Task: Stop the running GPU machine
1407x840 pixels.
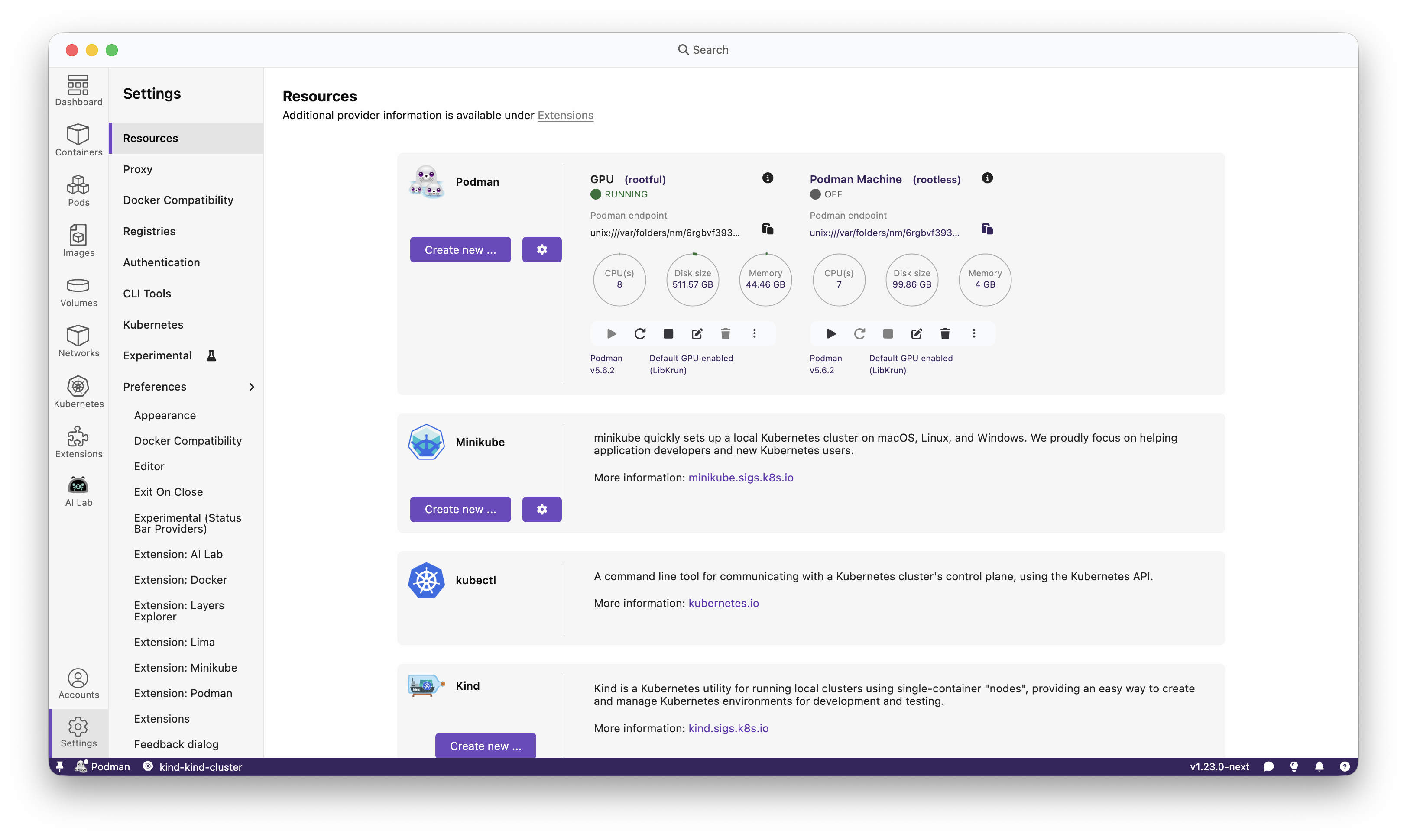Action: 668,333
